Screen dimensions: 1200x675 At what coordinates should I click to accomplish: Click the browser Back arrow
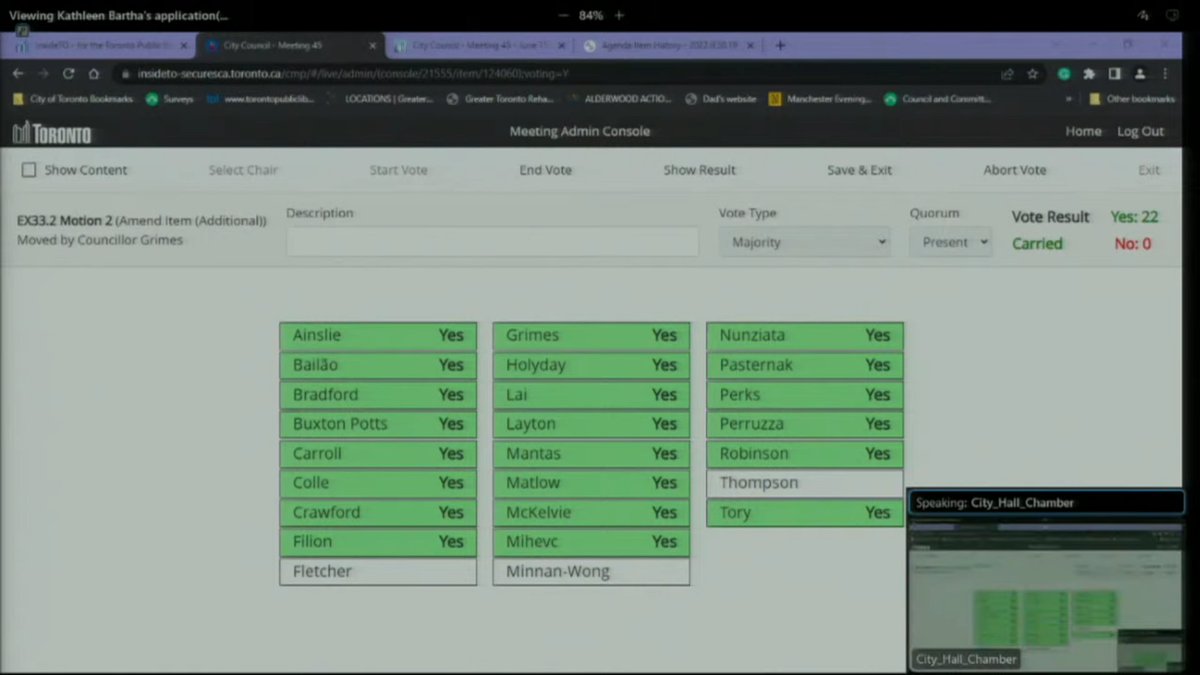[x=18, y=74]
